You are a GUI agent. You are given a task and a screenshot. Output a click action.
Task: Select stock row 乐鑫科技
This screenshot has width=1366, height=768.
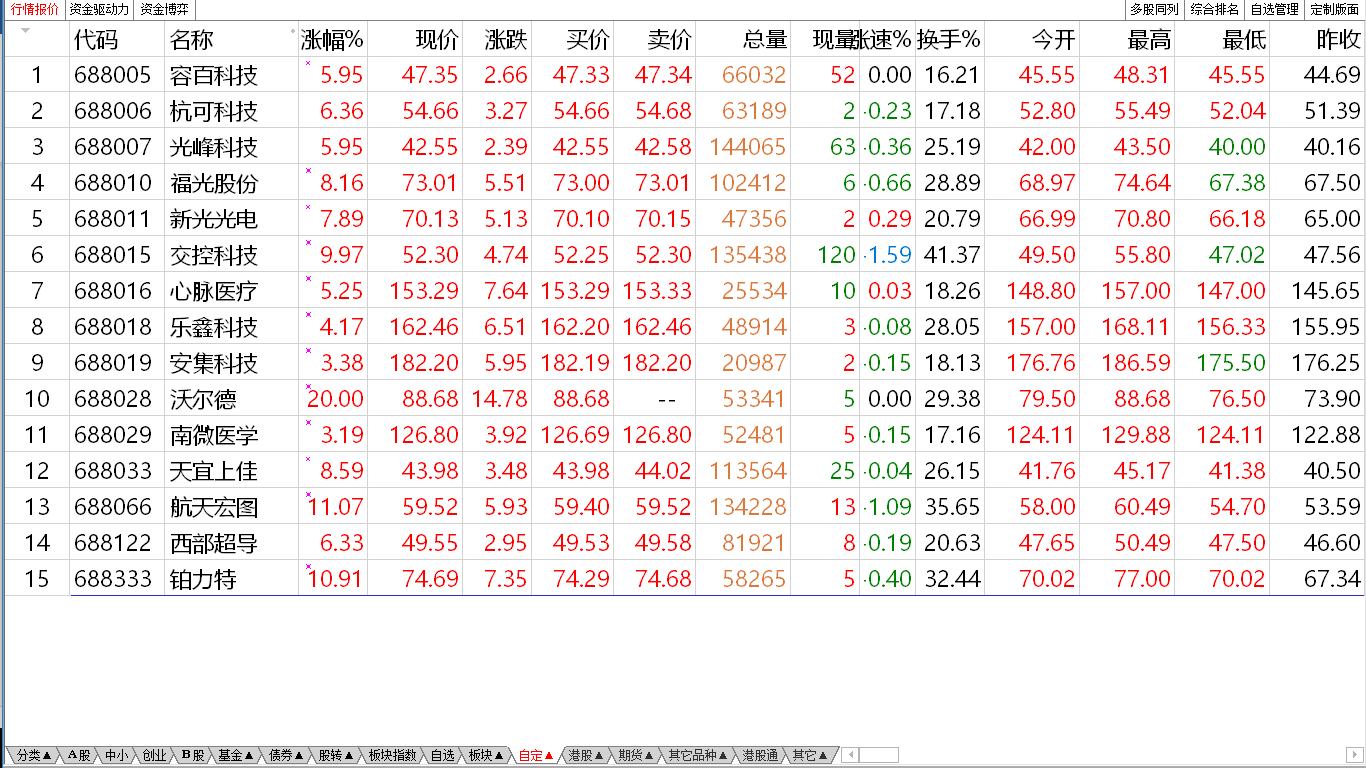pyautogui.click(x=683, y=327)
